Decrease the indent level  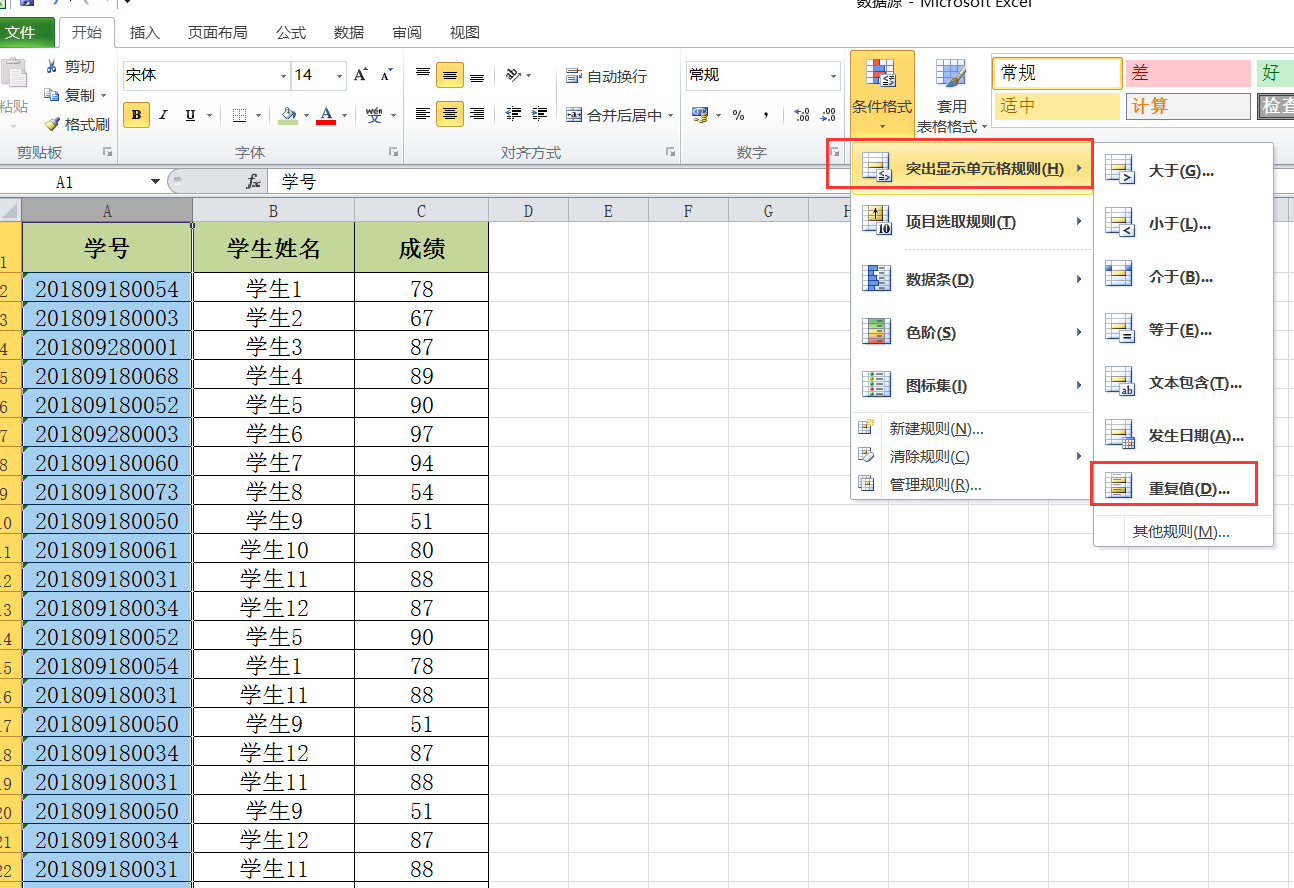513,115
